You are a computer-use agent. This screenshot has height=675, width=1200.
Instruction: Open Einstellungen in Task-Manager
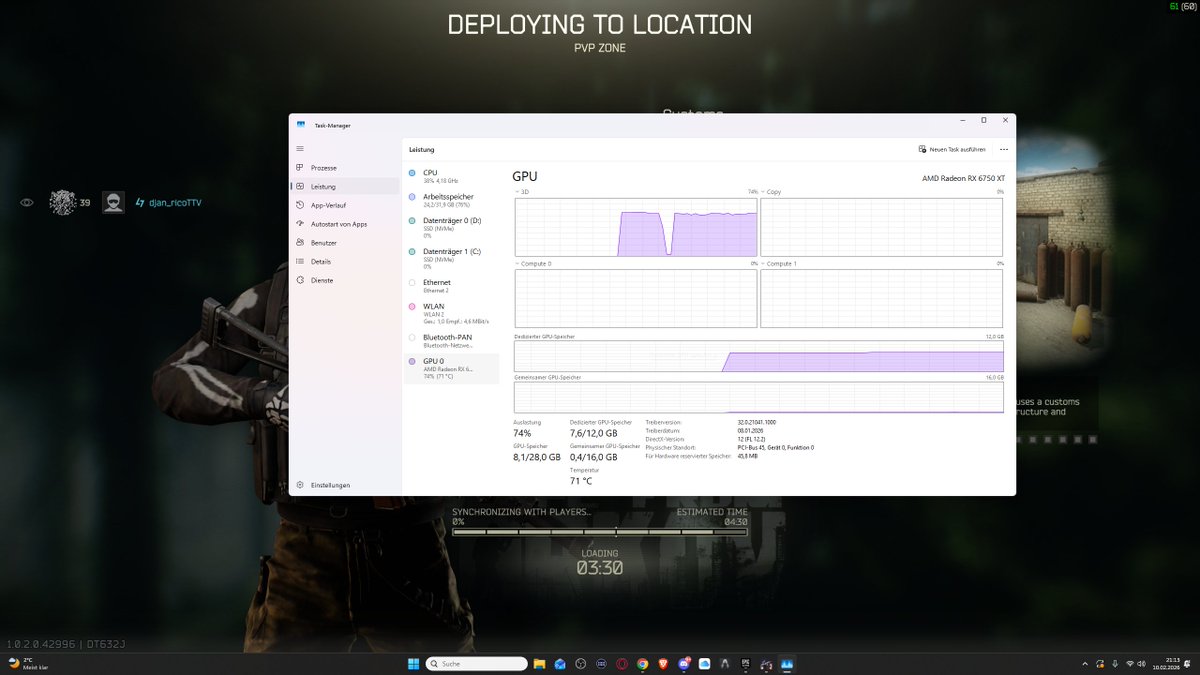tap(344, 485)
